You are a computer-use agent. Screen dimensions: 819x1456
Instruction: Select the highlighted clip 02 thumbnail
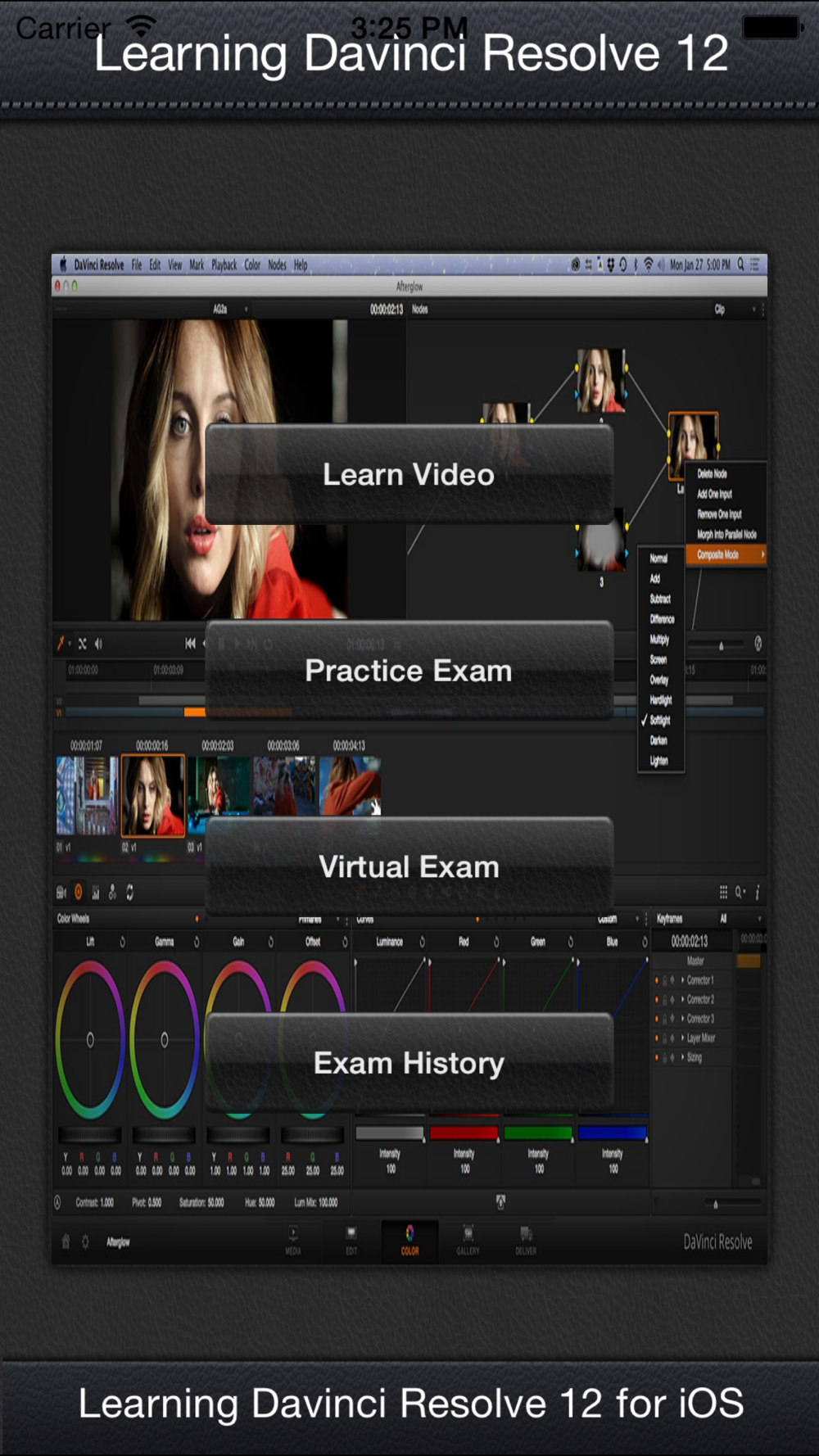[x=153, y=795]
